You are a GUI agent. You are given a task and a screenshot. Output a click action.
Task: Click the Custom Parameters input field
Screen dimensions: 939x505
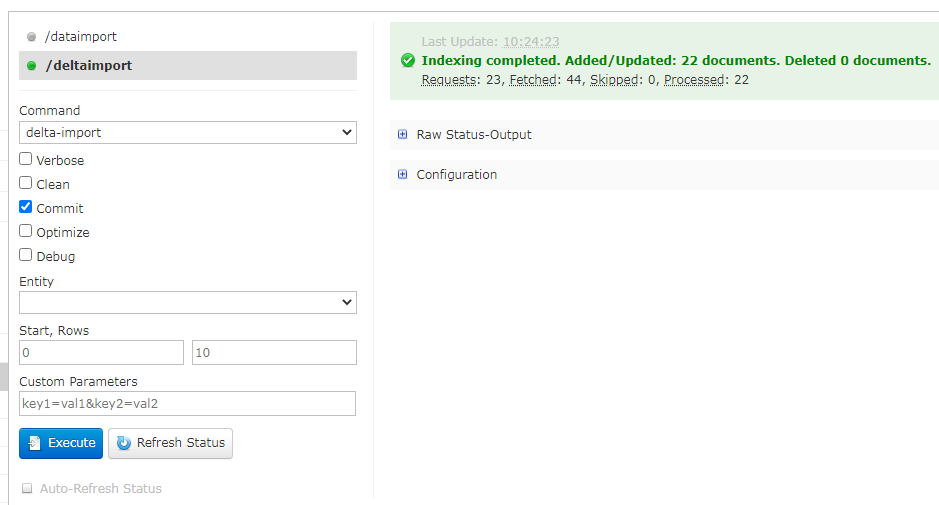click(188, 403)
